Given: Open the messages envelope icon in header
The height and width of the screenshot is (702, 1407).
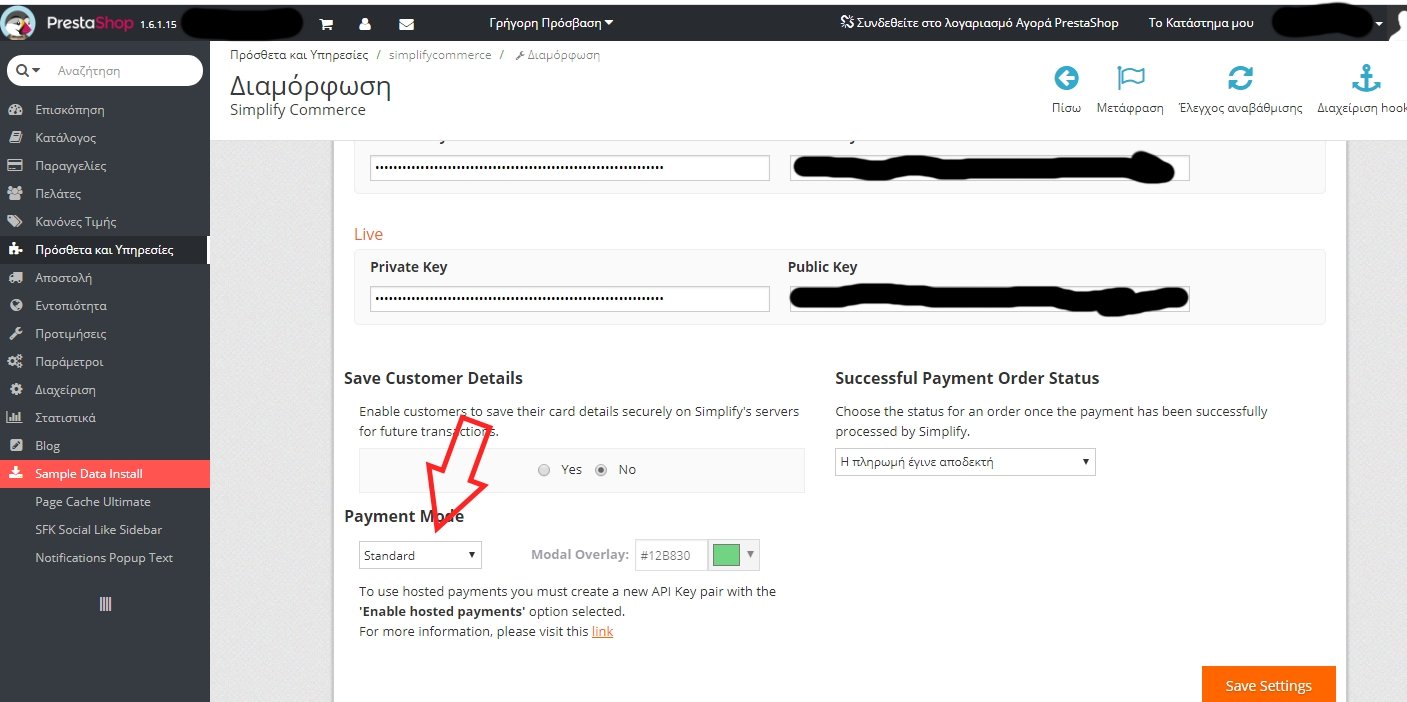Looking at the screenshot, I should (406, 23).
